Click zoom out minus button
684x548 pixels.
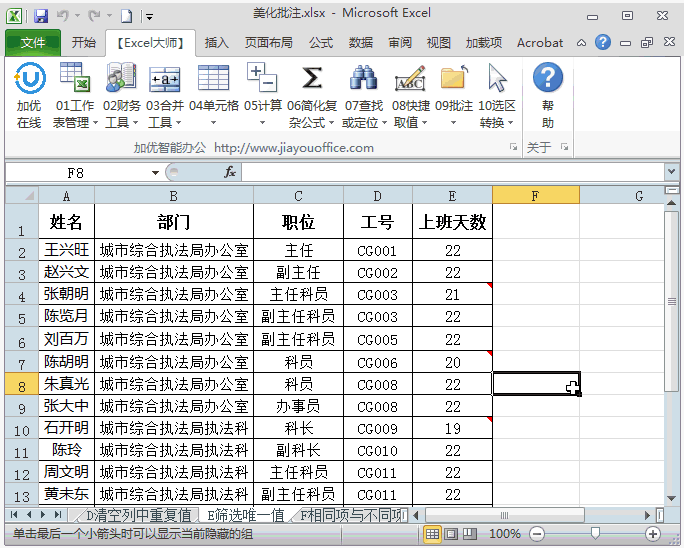click(x=537, y=534)
